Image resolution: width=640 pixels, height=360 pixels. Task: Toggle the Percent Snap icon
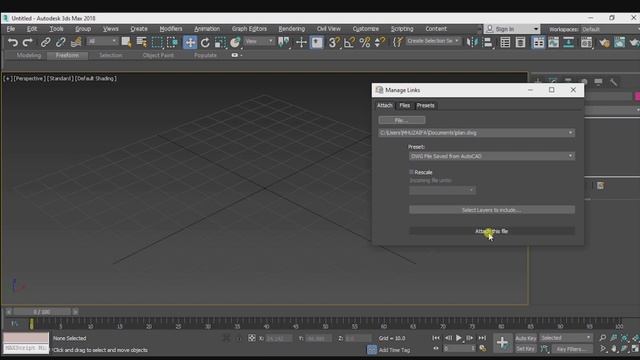click(364, 42)
